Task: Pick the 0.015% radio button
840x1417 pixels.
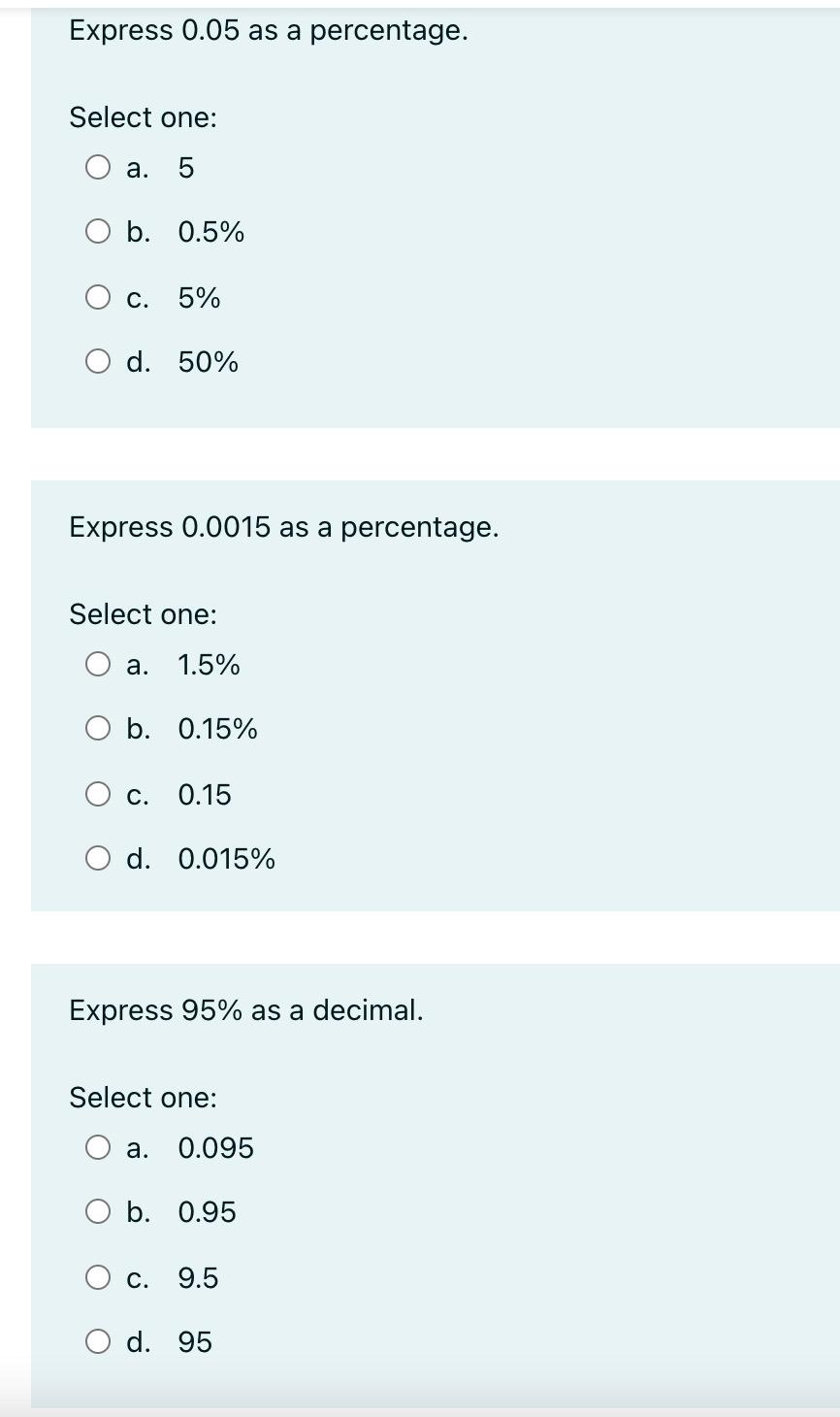Action: click(x=98, y=859)
